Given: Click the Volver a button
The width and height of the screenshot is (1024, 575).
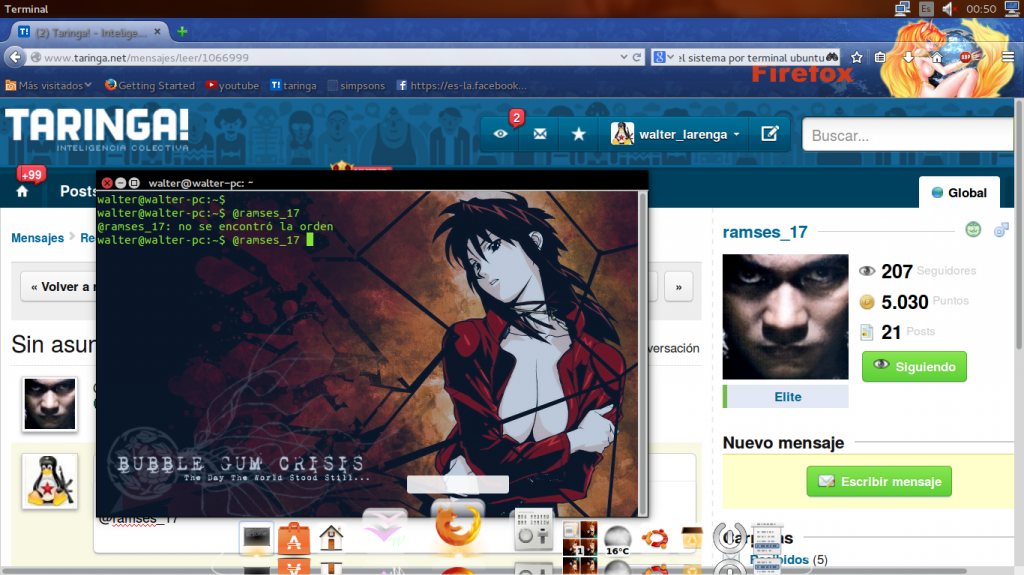Looking at the screenshot, I should pyautogui.click(x=59, y=287).
